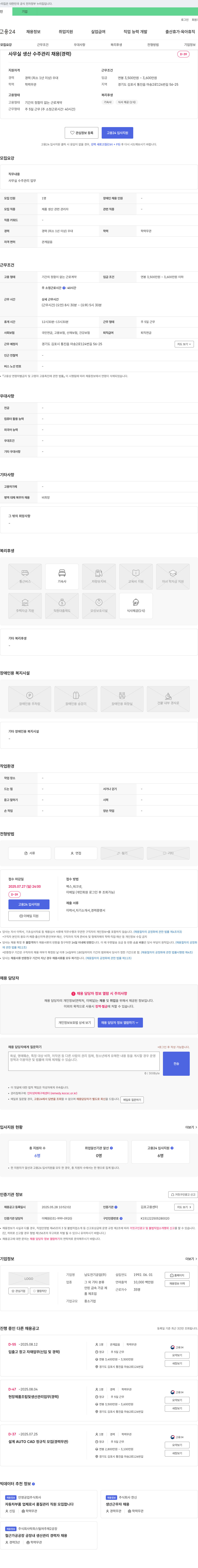The width and height of the screenshot is (198, 1568).
Task: Click the 전송 send button
Action: pos(176,1063)
